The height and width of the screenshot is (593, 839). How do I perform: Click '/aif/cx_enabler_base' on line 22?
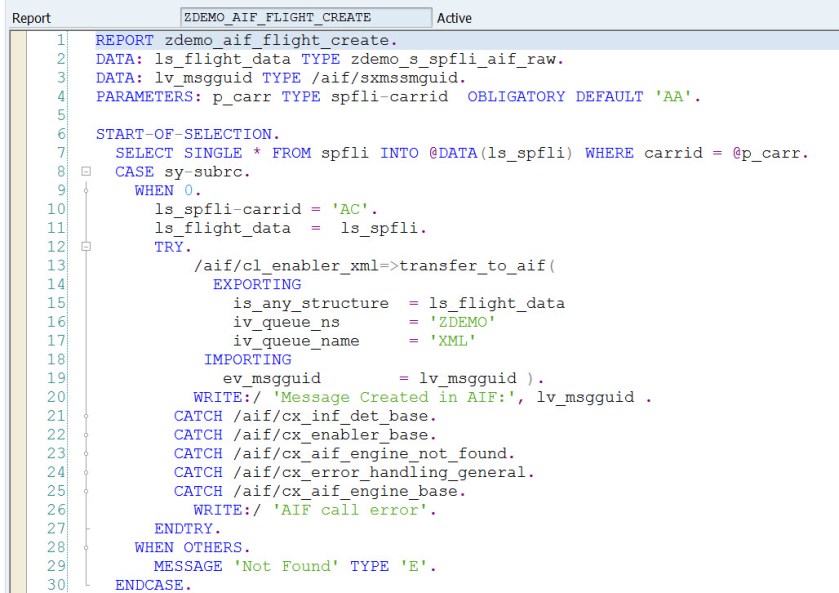coord(330,435)
